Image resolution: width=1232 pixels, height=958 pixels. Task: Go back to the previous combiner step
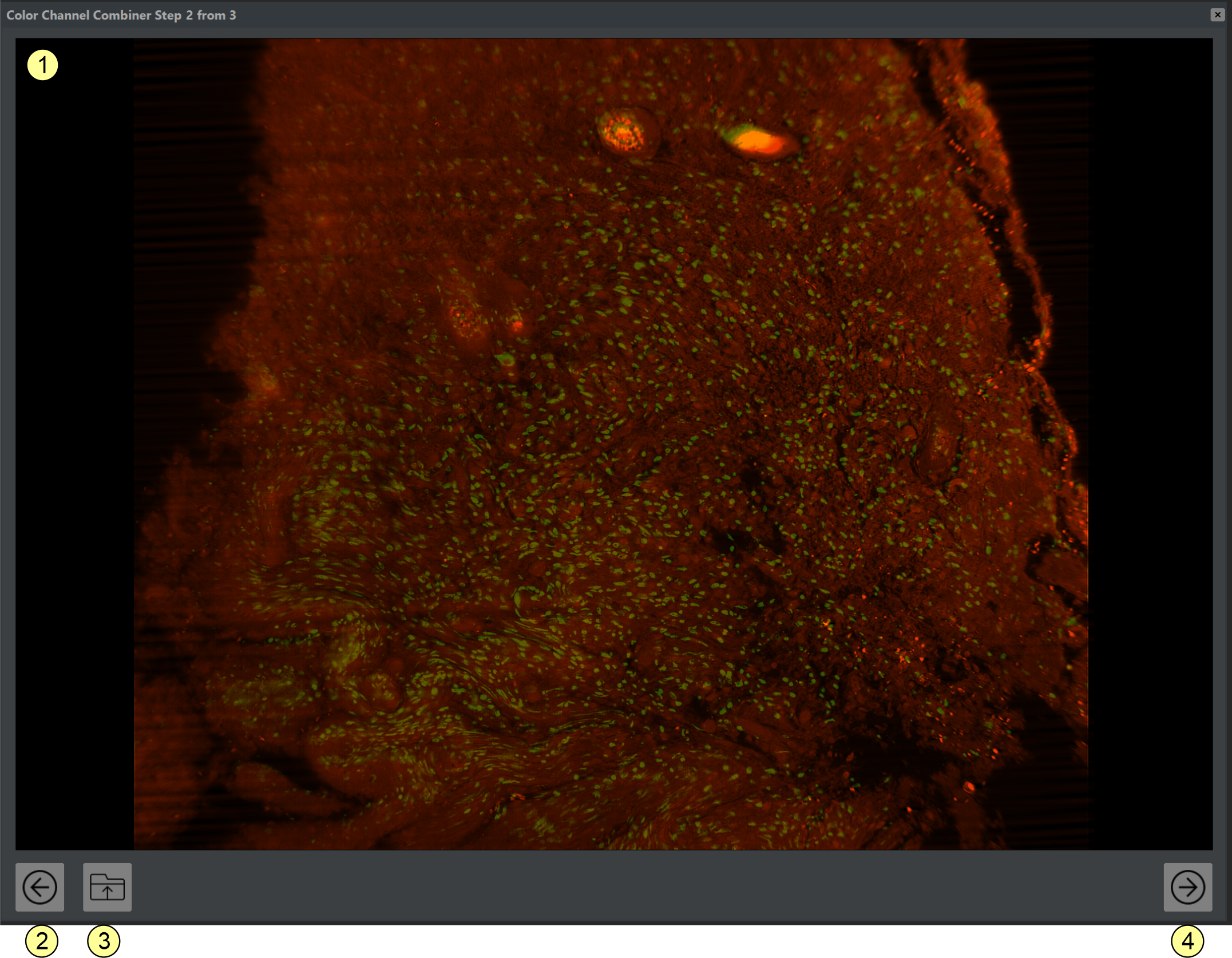pos(39,886)
